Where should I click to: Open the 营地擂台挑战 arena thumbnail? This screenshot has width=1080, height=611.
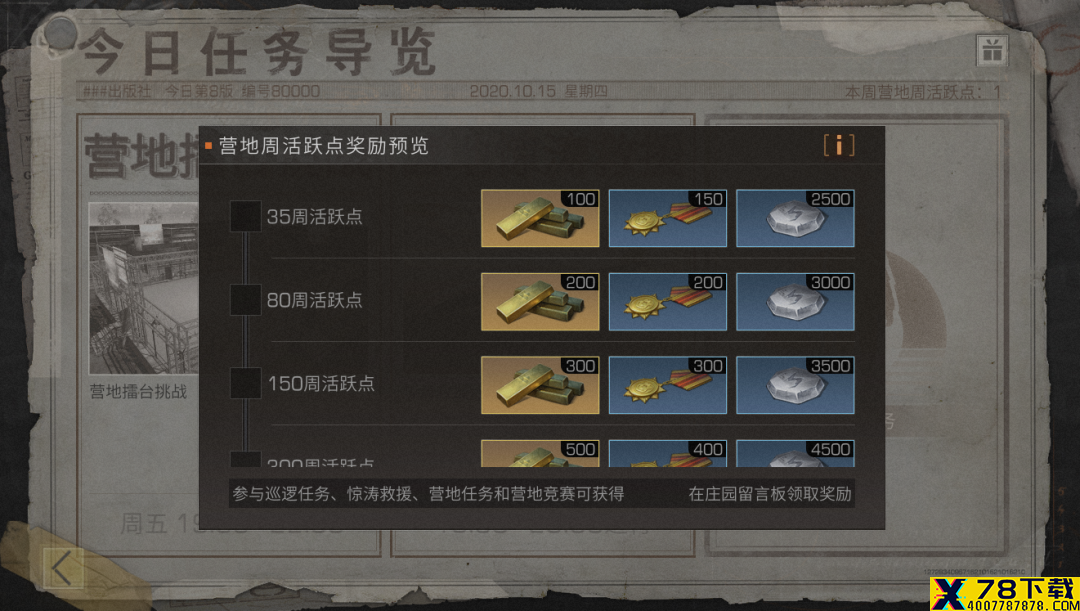[x=144, y=288]
